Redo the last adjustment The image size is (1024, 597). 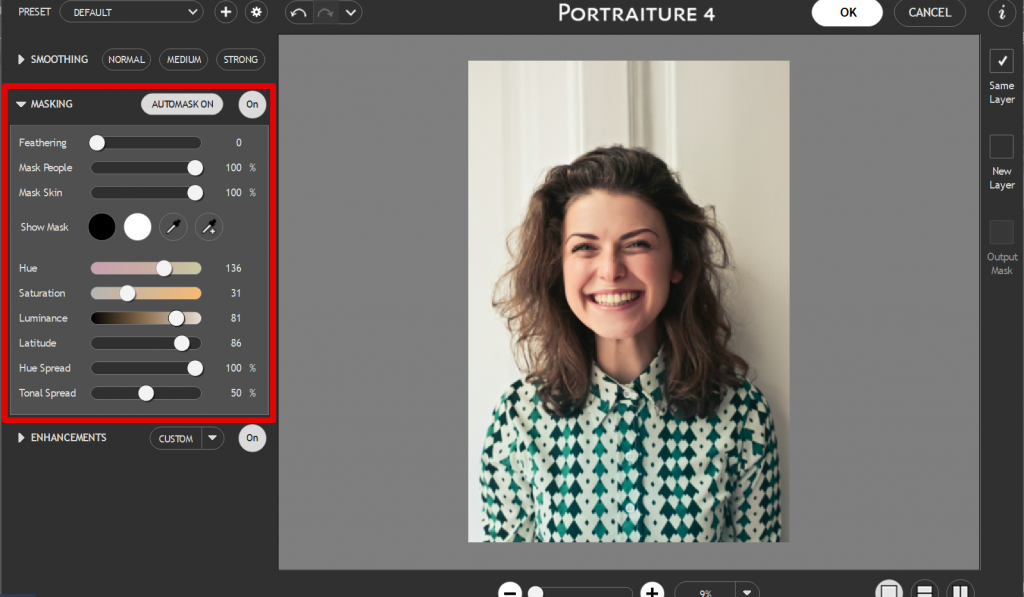pos(325,13)
